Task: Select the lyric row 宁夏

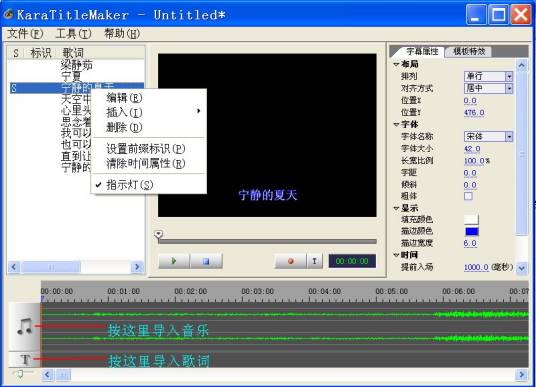Action: (71, 76)
